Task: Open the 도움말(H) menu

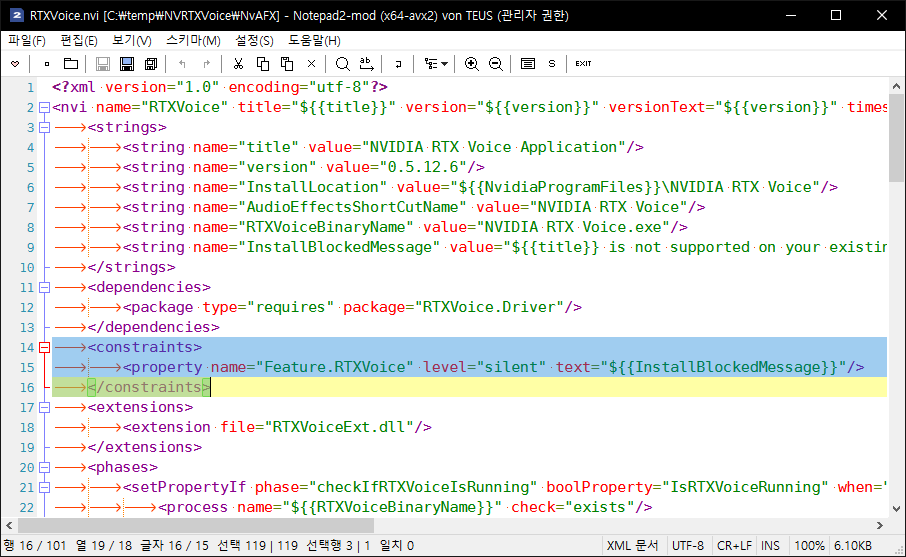Action: click(x=314, y=41)
